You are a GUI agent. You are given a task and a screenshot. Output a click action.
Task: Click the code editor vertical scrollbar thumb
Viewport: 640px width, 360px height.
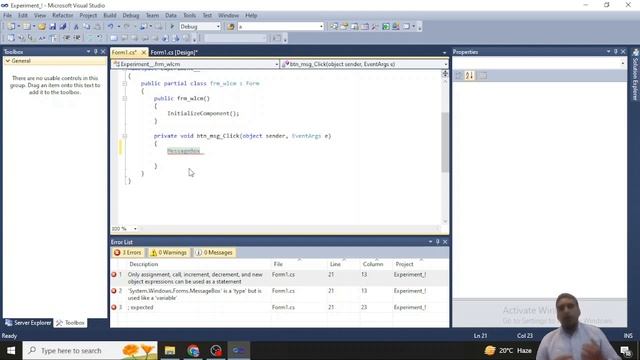pyautogui.click(x=445, y=142)
